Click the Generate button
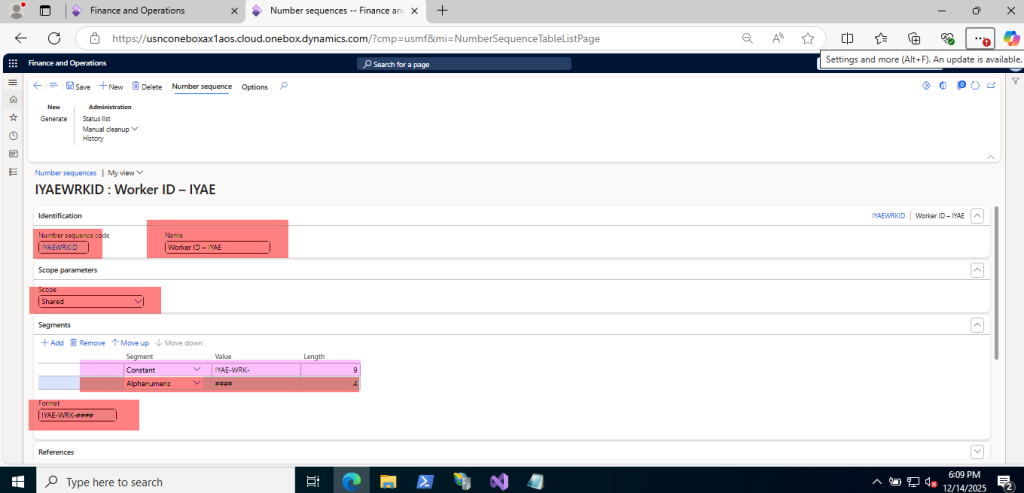Viewport: 1024px width, 493px height. pos(54,118)
